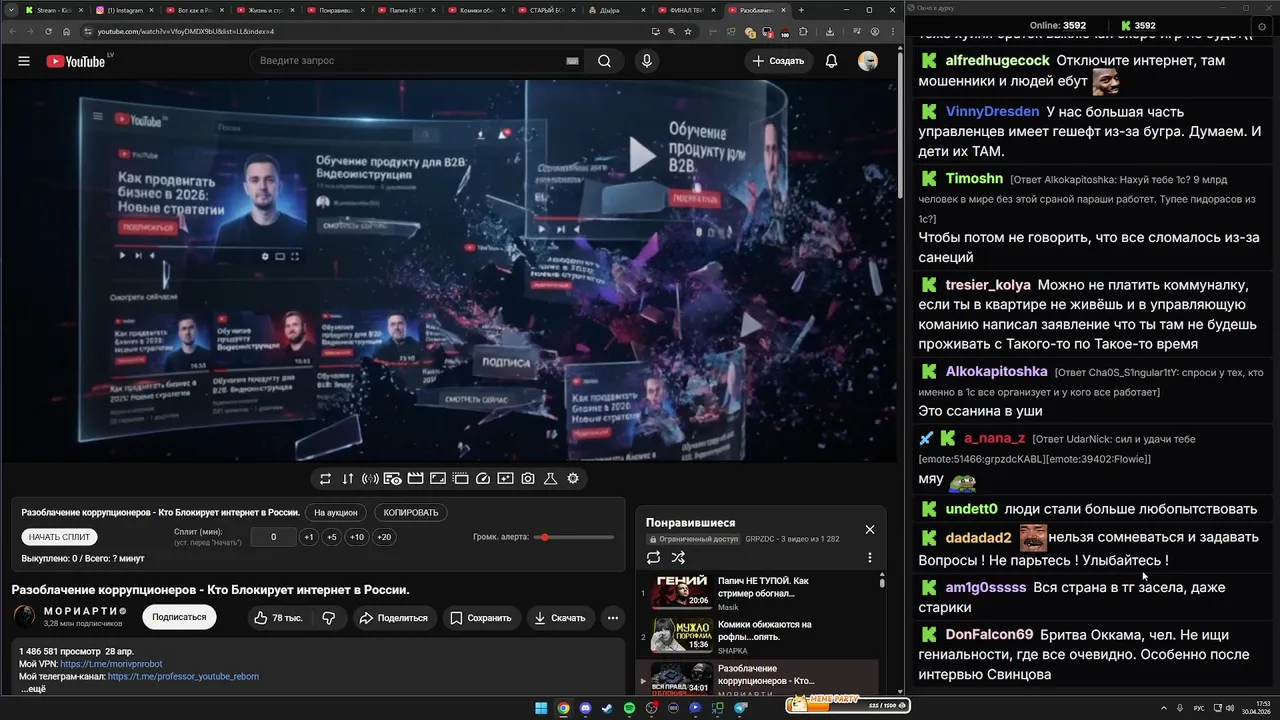Viewport: 1280px width, 720px height.
Task: Add one minute with +1 button
Action: (309, 537)
